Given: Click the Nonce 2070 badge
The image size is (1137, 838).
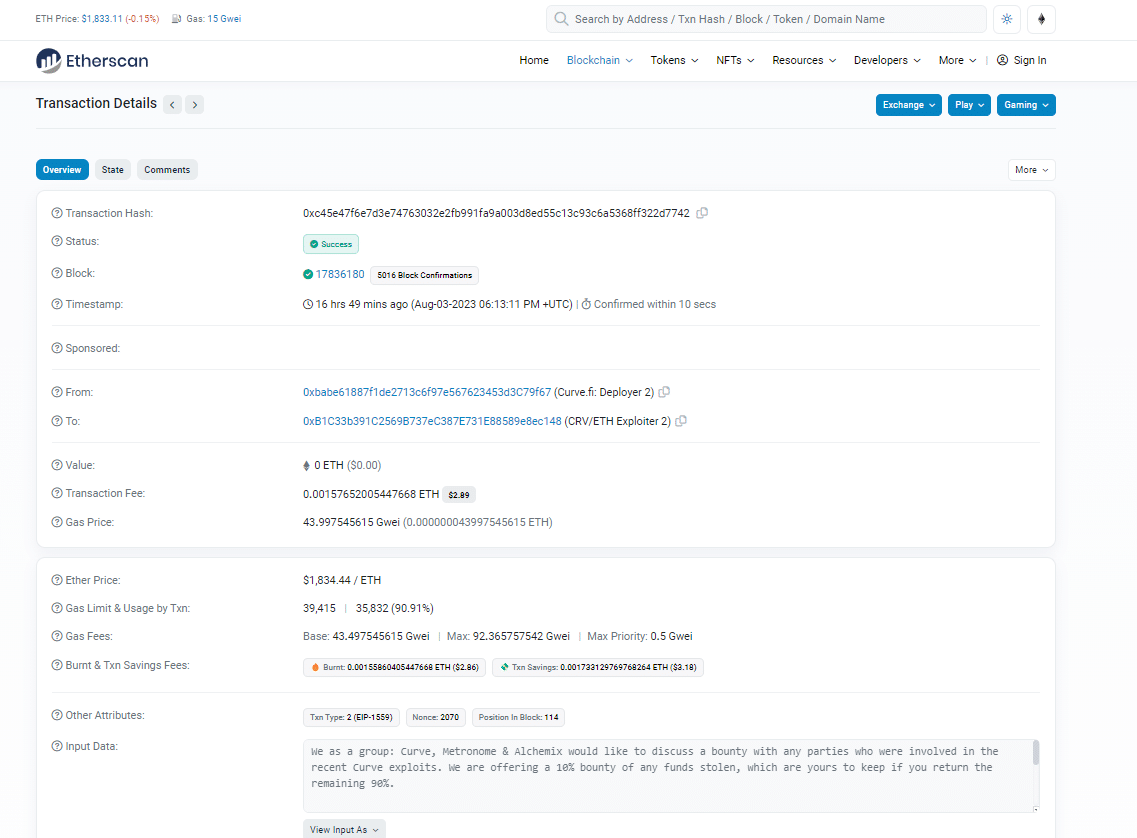Looking at the screenshot, I should tap(436, 718).
